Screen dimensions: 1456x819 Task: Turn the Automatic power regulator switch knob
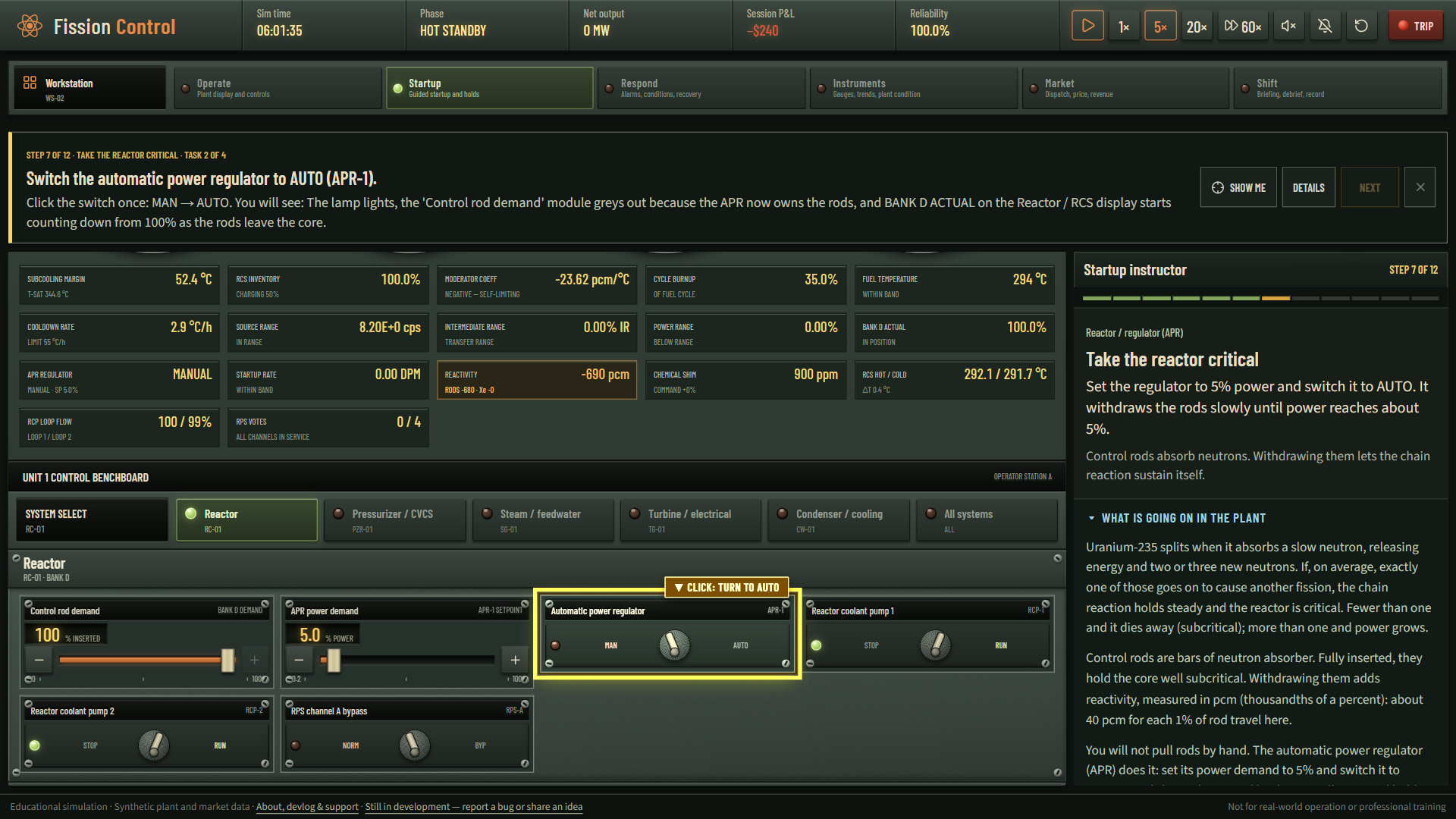[x=674, y=645]
